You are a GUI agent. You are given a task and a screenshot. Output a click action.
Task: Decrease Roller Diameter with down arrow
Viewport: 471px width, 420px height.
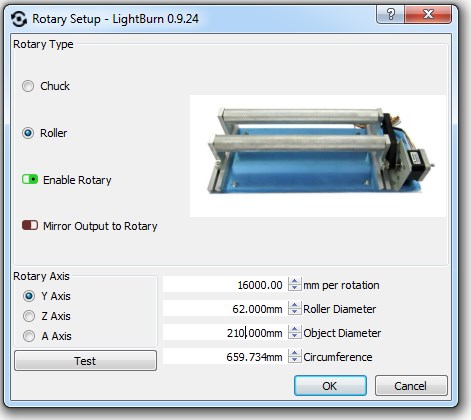(294, 312)
